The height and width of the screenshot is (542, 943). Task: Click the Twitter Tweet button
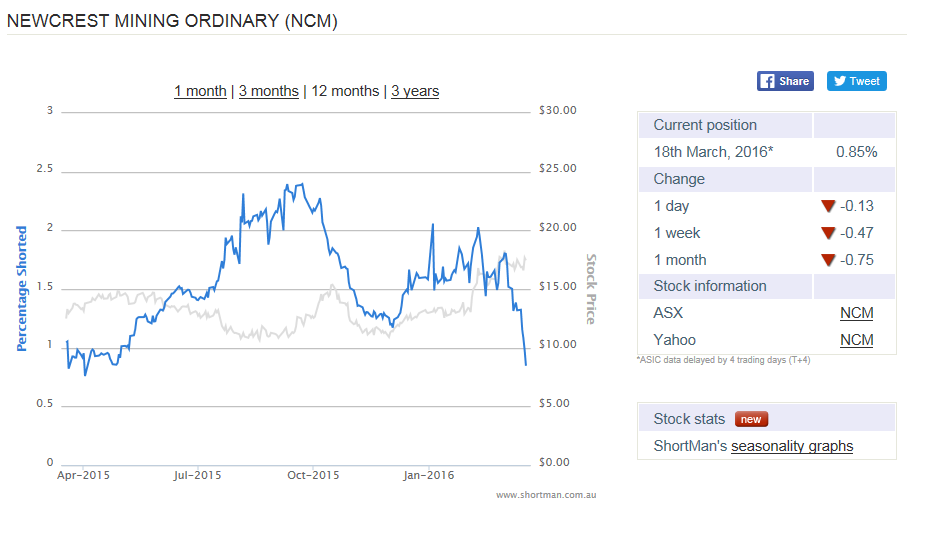point(856,81)
